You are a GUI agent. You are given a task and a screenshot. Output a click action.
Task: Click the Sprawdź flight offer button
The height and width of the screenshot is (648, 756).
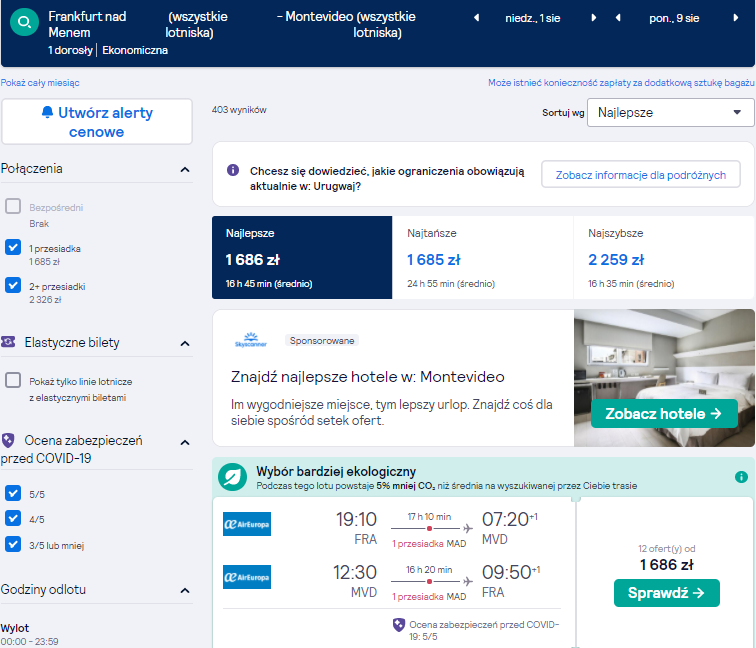tap(666, 593)
